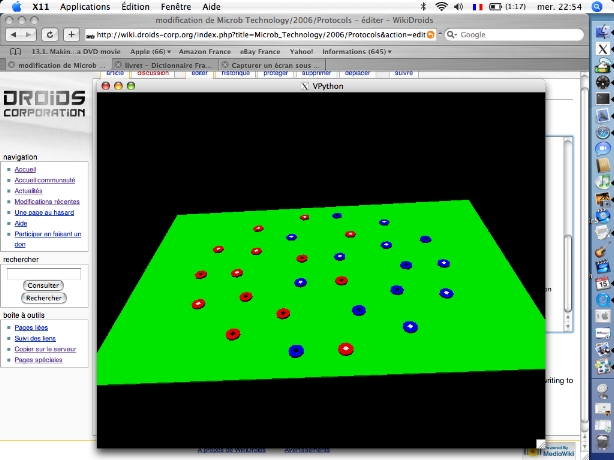Select the historique page tab
The height and width of the screenshot is (460, 614).
(236, 73)
